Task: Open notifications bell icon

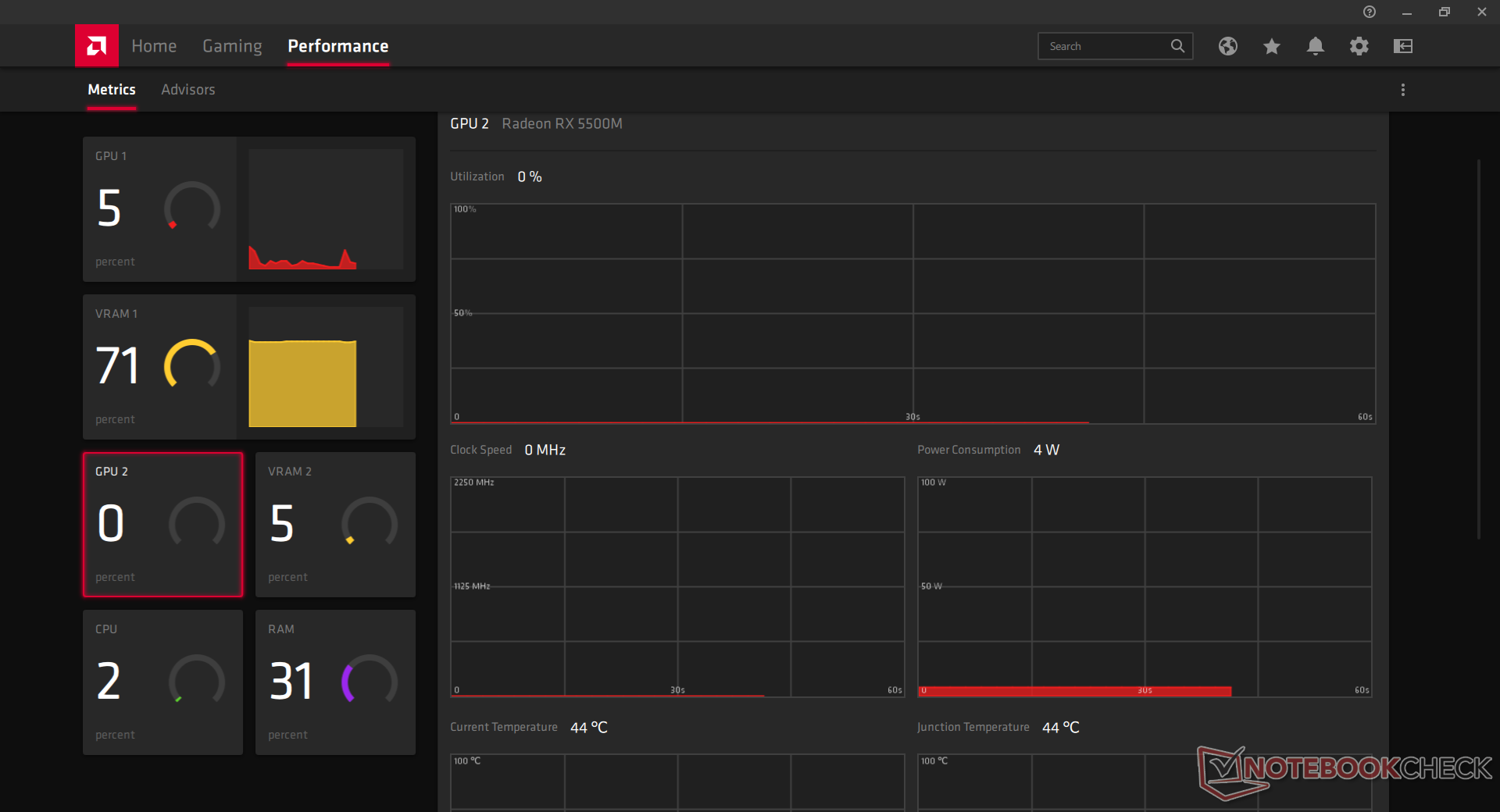Action: (x=1316, y=46)
